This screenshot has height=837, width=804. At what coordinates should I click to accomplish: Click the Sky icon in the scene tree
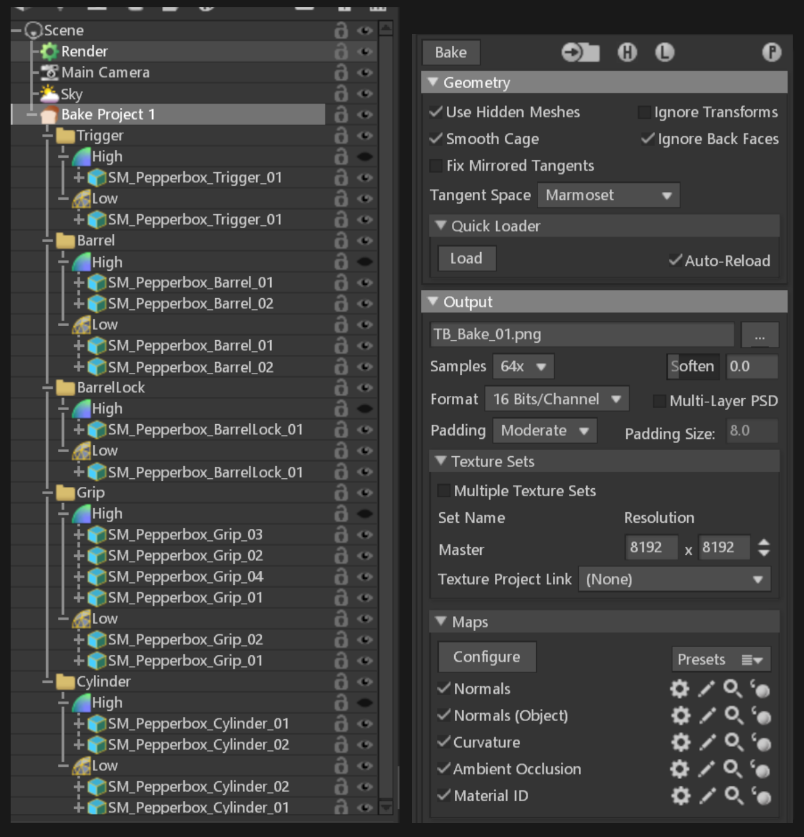[x=50, y=93]
